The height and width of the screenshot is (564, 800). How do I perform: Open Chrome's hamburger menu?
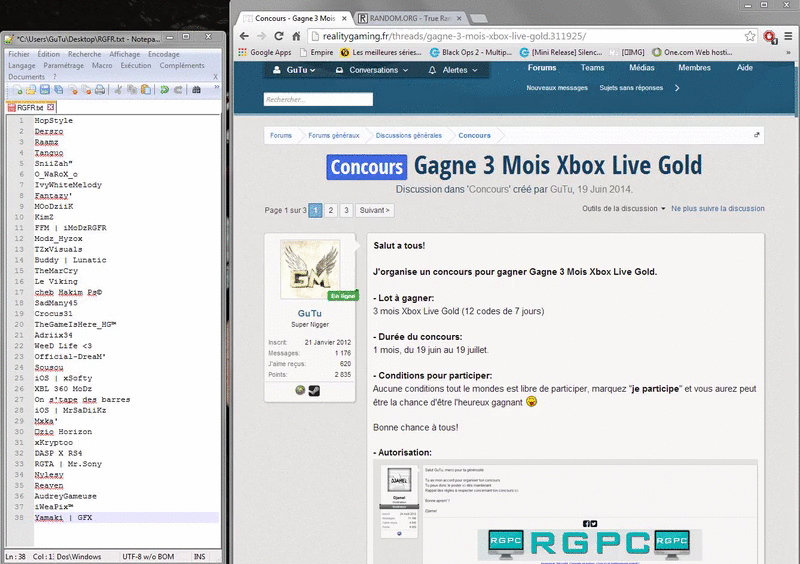[788, 36]
